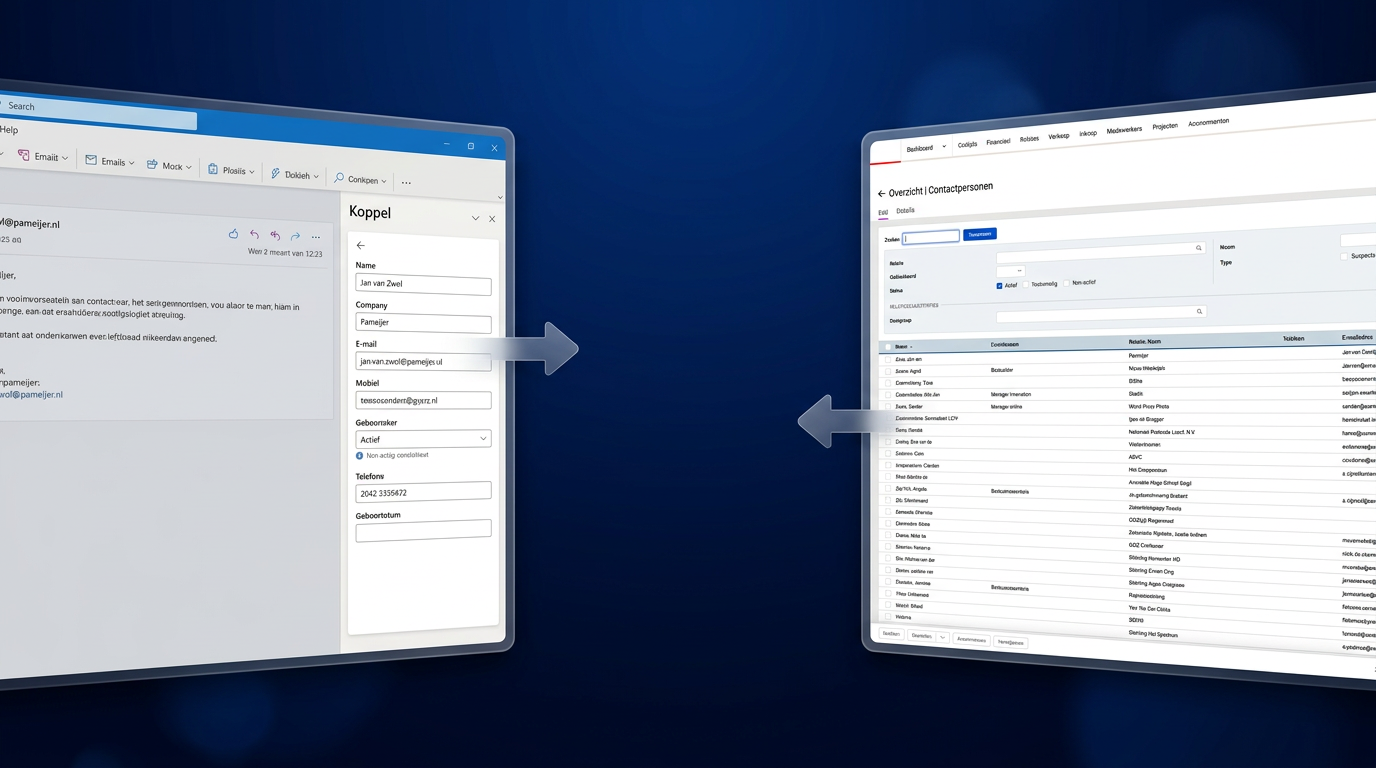Open the pameijer.nl email link in the message signature
Viewport: 1376px width, 768px height.
click(x=31, y=395)
